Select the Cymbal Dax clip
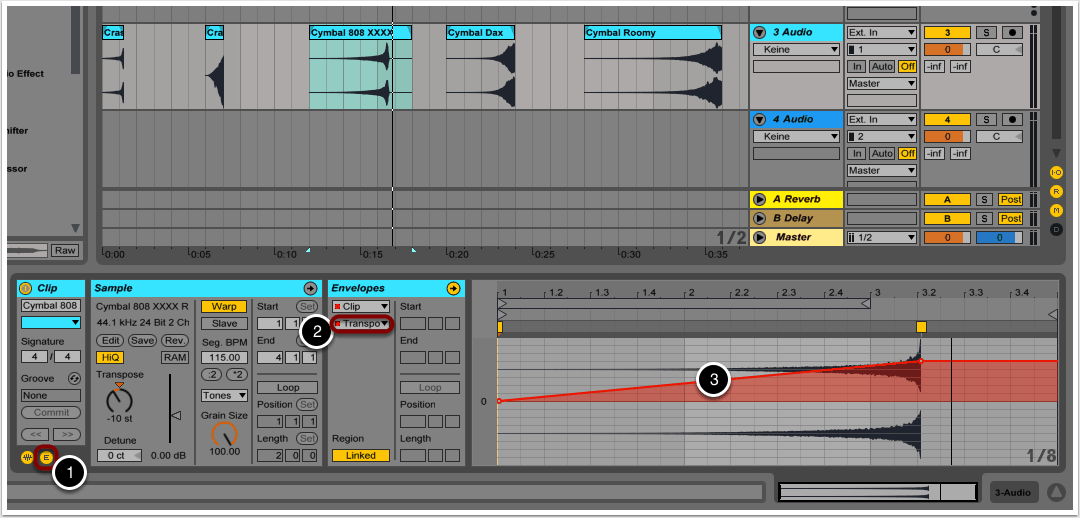This screenshot has height=518, width=1080. (479, 33)
